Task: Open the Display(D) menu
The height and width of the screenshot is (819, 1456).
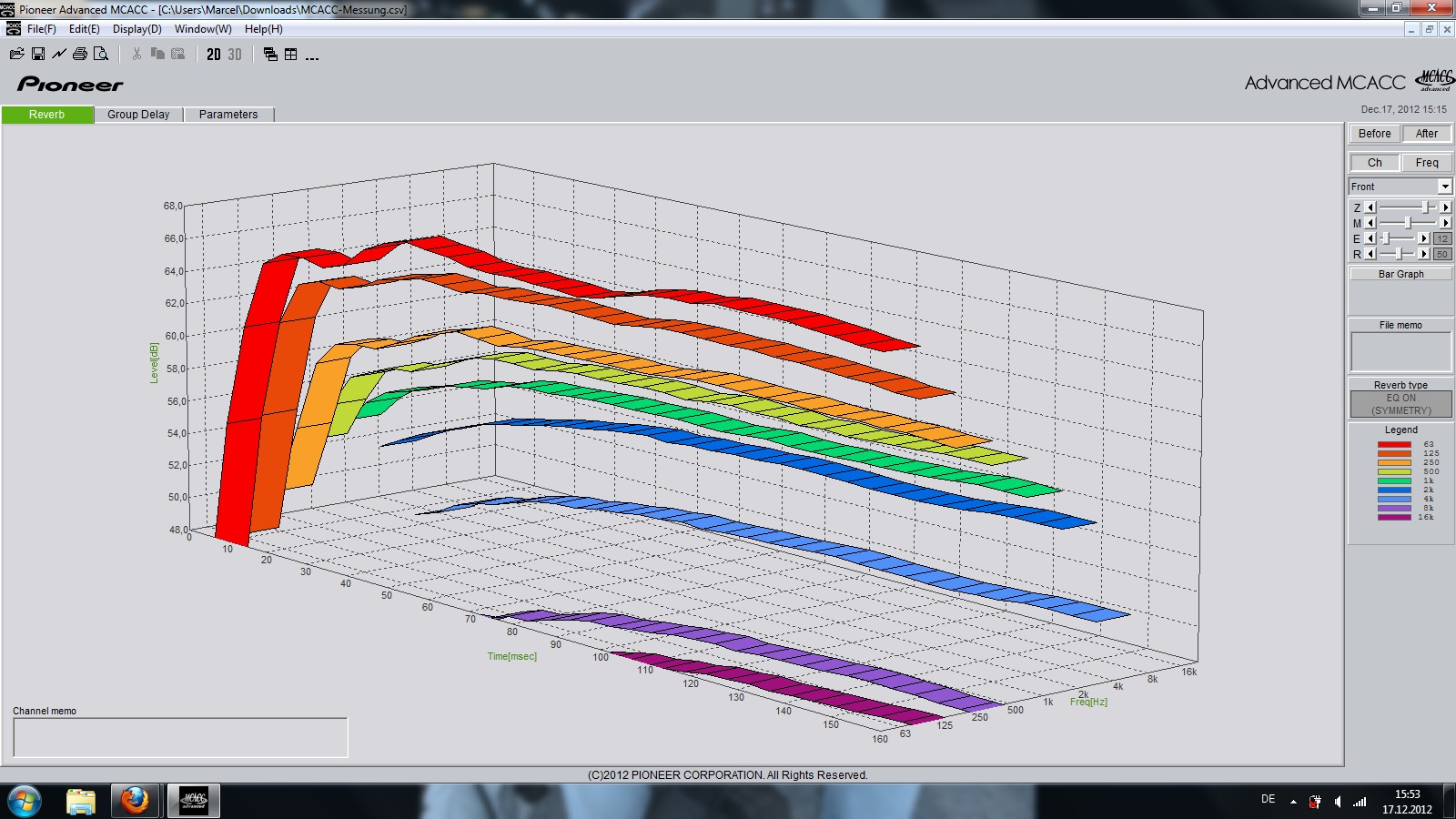Action: [137, 29]
